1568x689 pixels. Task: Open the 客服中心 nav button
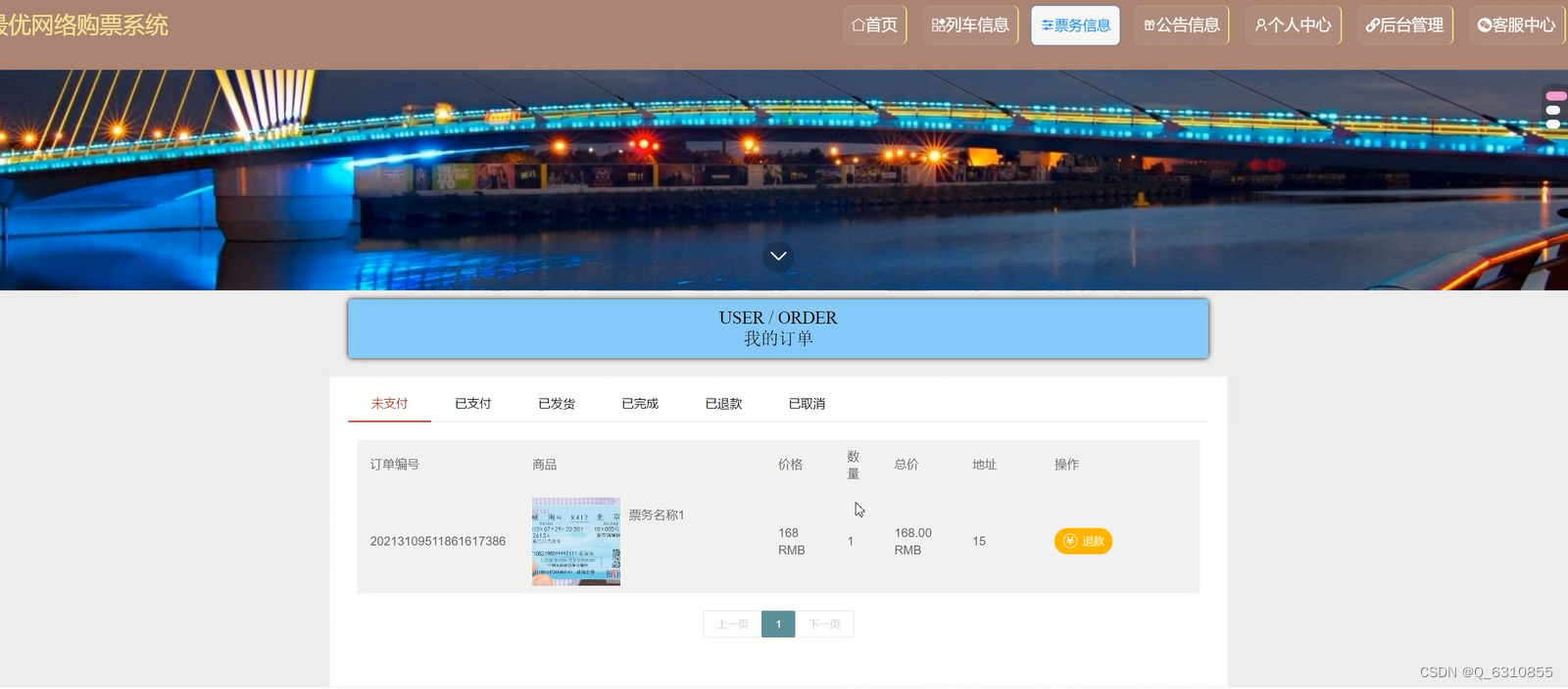coord(1516,25)
